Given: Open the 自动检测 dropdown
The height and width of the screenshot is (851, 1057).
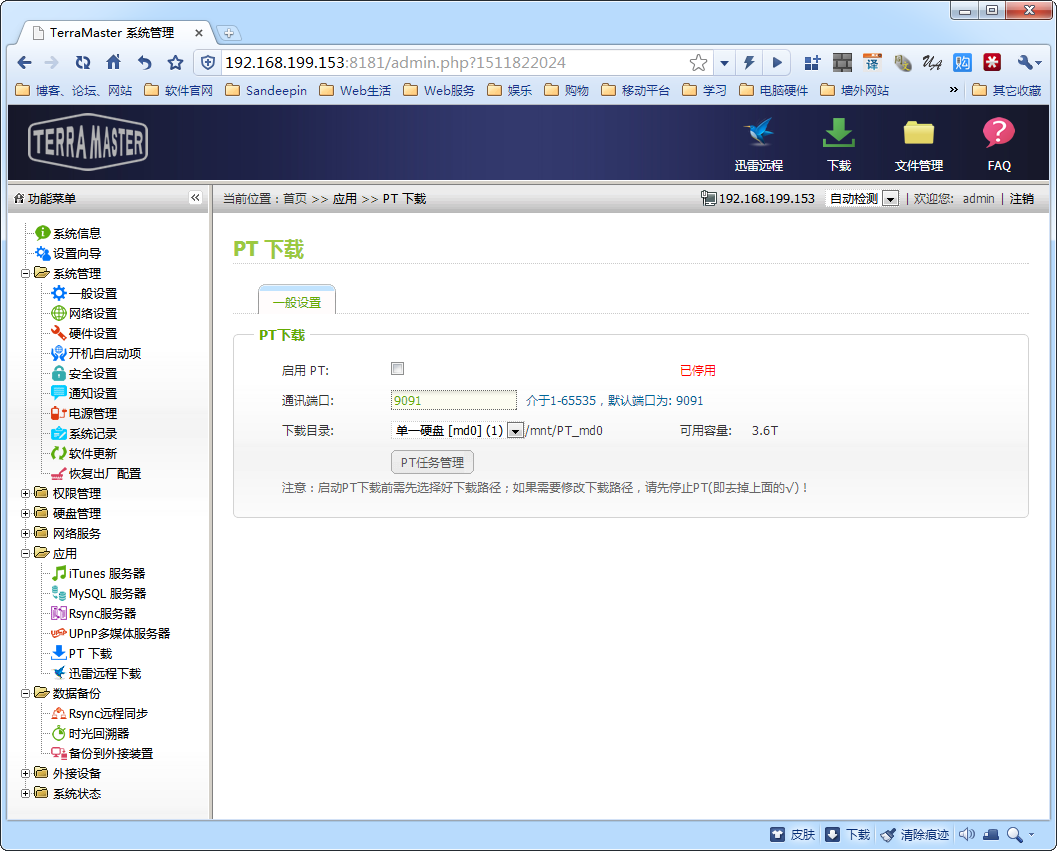Looking at the screenshot, I should pos(890,199).
